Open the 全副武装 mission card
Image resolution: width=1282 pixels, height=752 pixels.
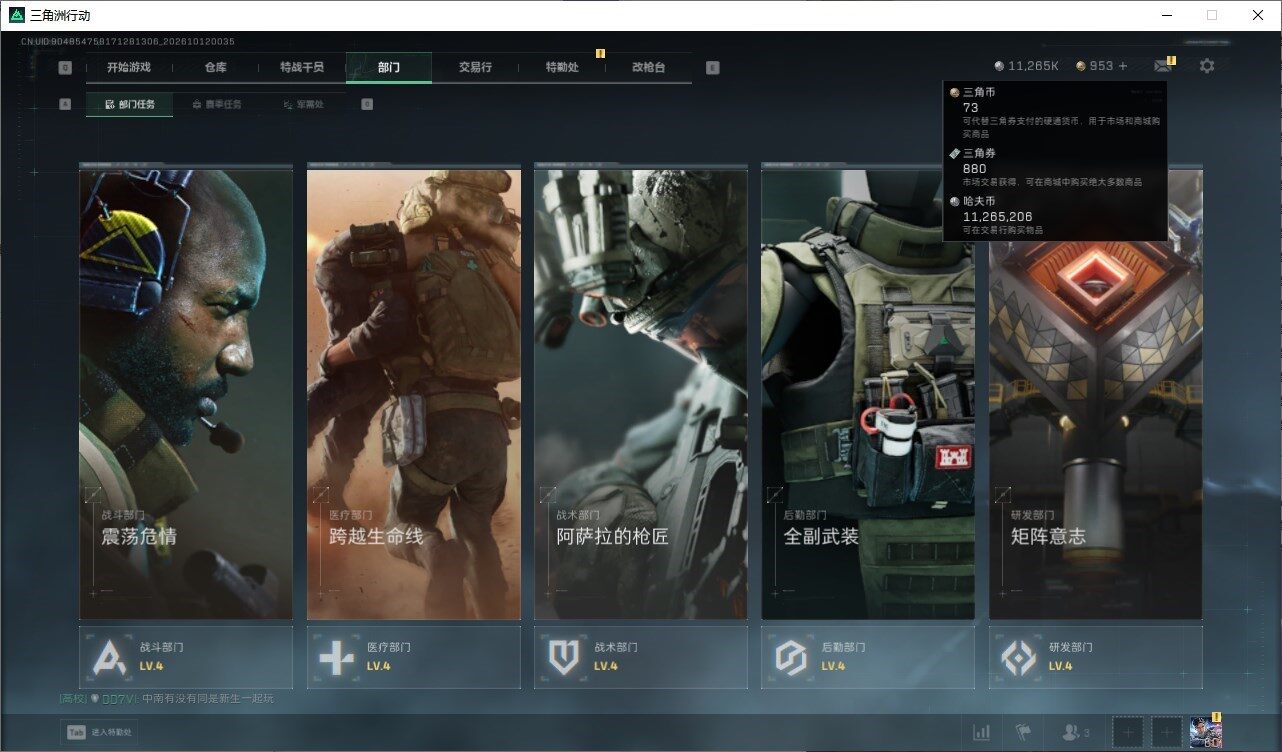868,393
